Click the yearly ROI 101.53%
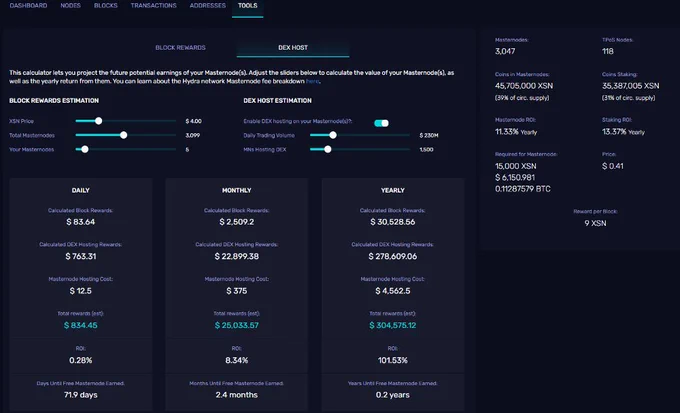This screenshot has height=413, width=680. pyautogui.click(x=393, y=361)
